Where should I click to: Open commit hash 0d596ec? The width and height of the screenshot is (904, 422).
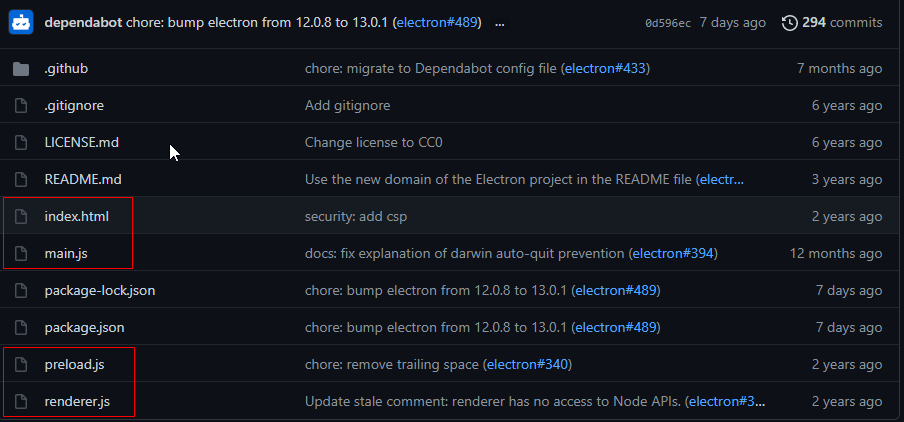(668, 23)
